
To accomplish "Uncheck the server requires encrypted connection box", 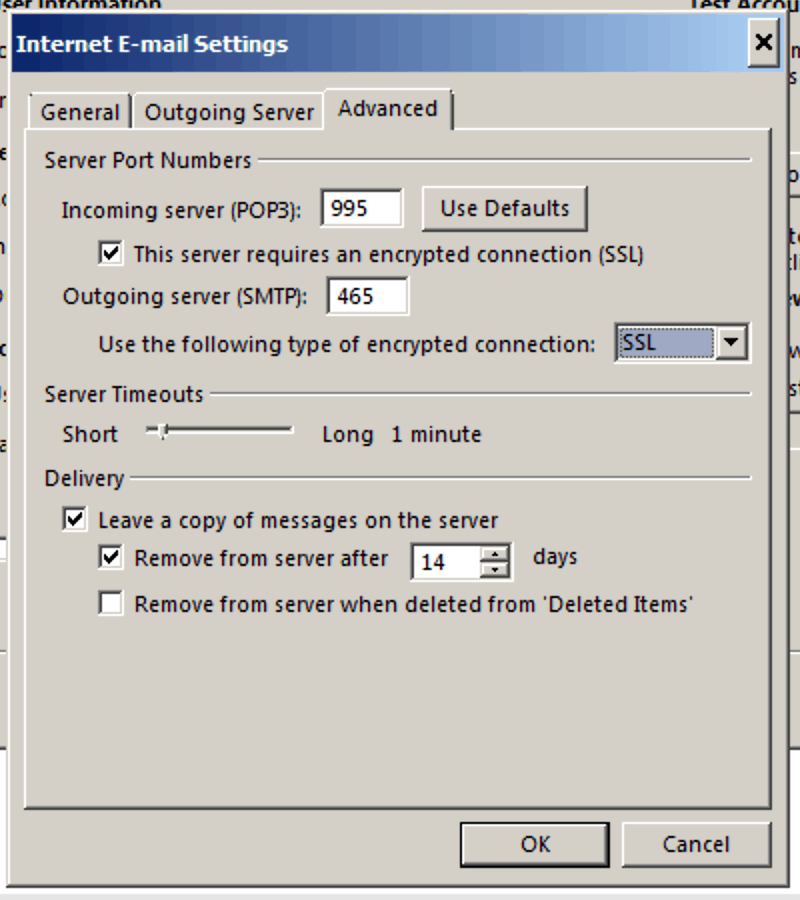I will pos(111,254).
